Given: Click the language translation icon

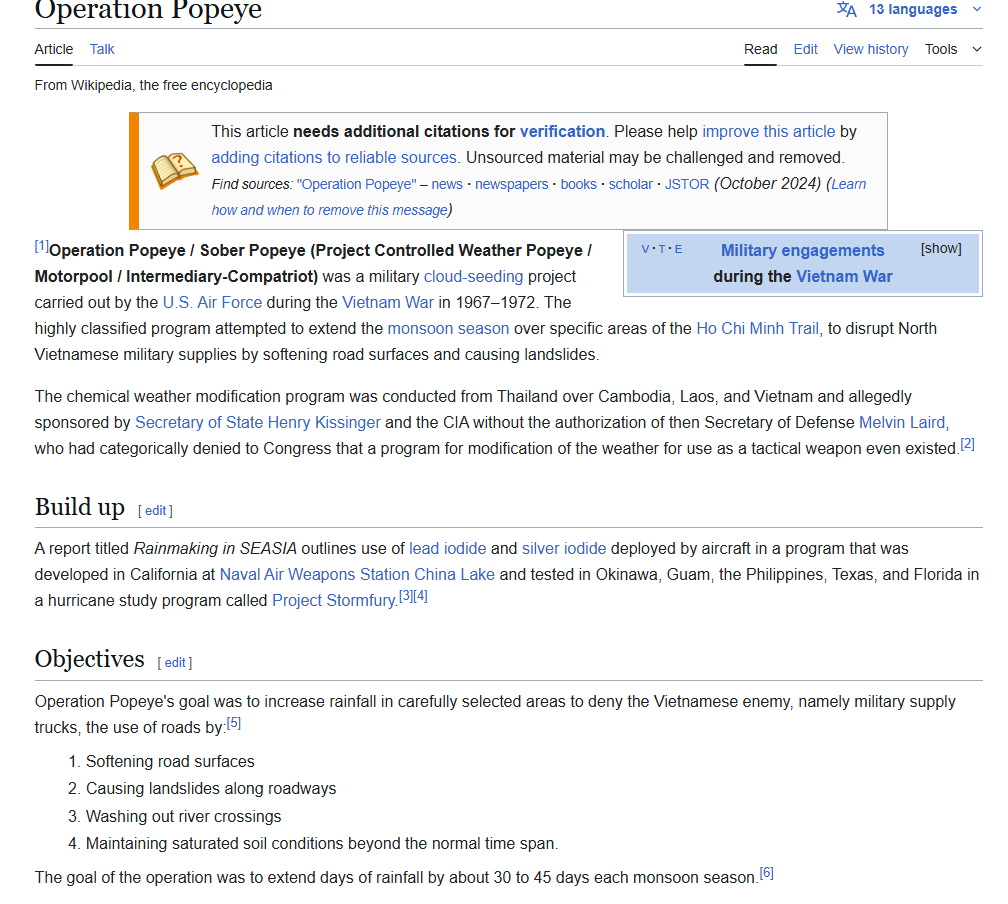Looking at the screenshot, I should tap(846, 9).
